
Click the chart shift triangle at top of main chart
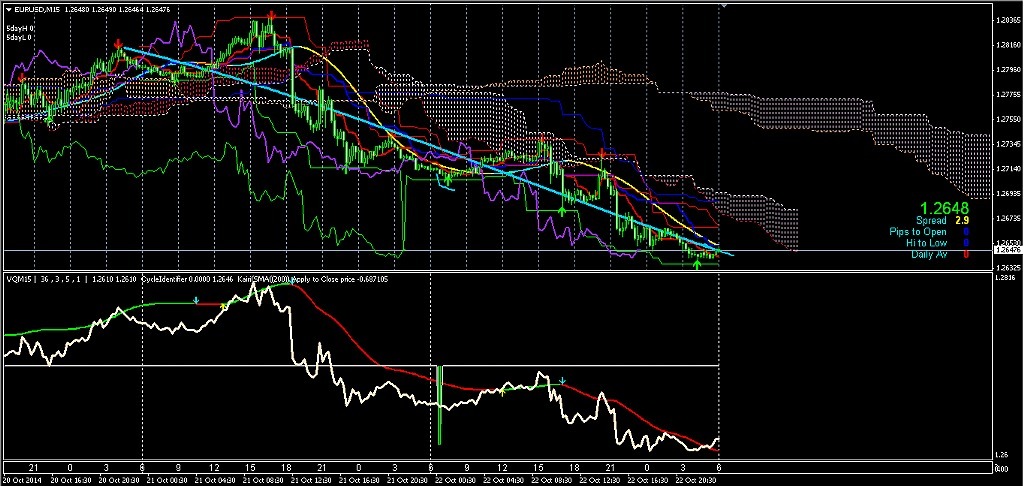pyautogui.click(x=722, y=4)
